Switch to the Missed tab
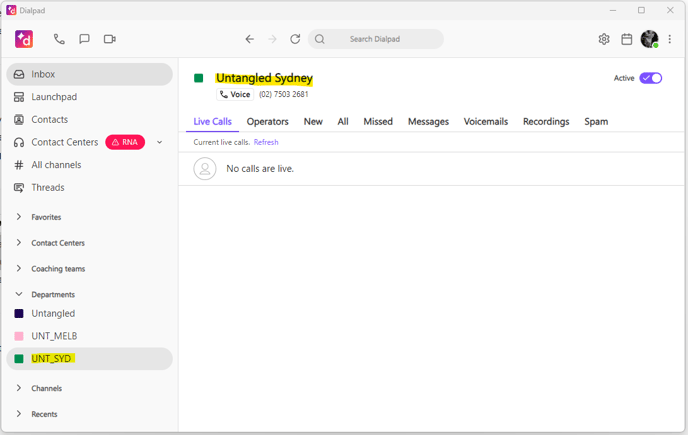Screen dimensions: 688x435 378,122
